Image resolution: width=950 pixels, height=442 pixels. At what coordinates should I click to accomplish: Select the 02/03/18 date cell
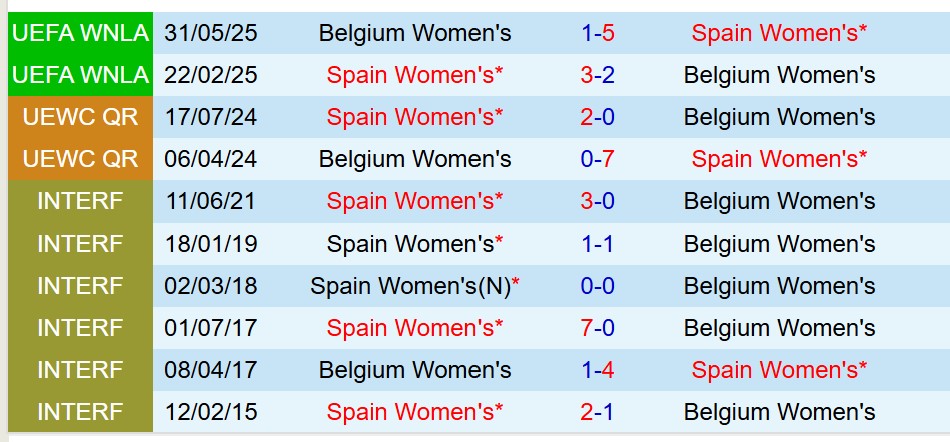pos(211,285)
